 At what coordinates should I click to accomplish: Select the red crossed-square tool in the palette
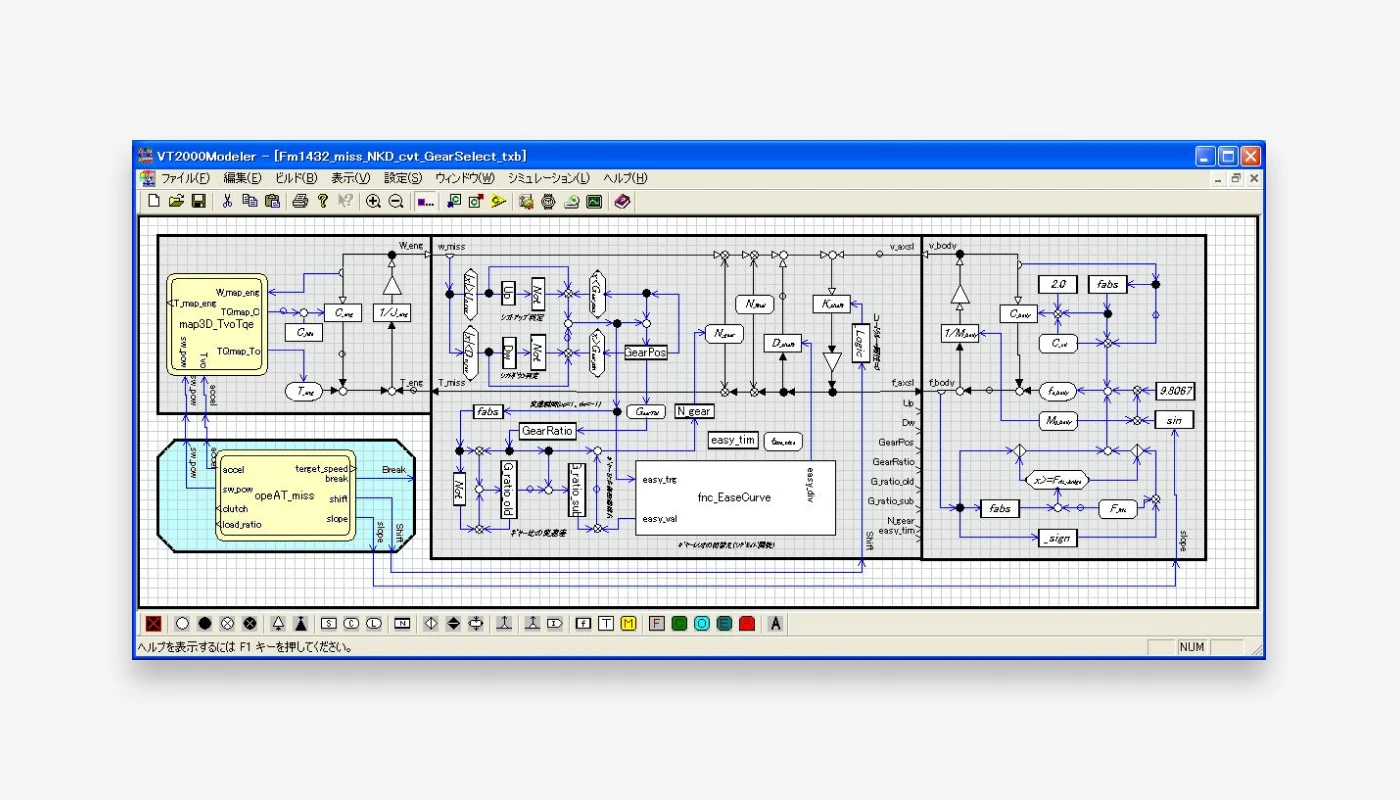coord(153,624)
